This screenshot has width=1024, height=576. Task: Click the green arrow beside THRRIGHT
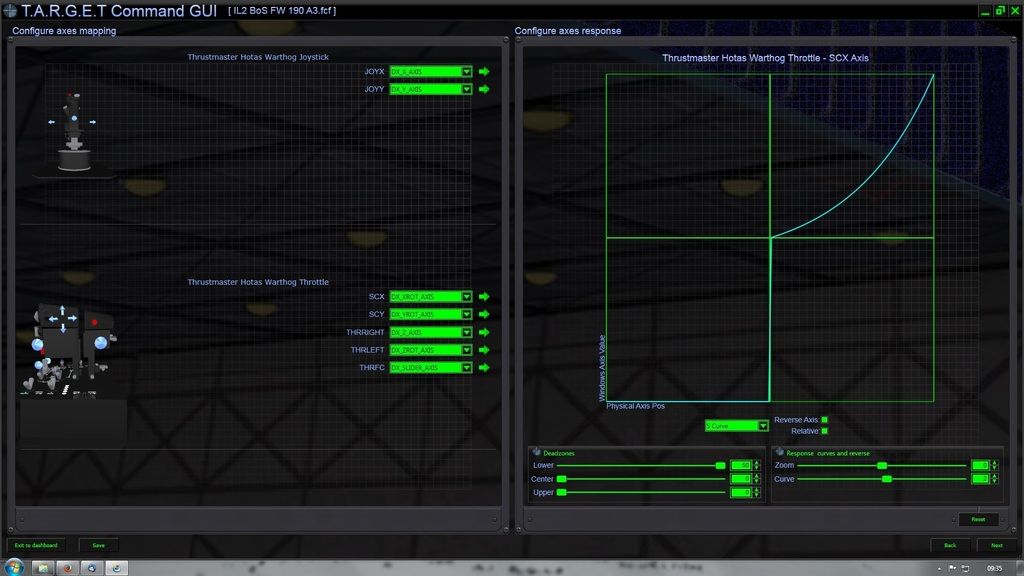coord(484,332)
